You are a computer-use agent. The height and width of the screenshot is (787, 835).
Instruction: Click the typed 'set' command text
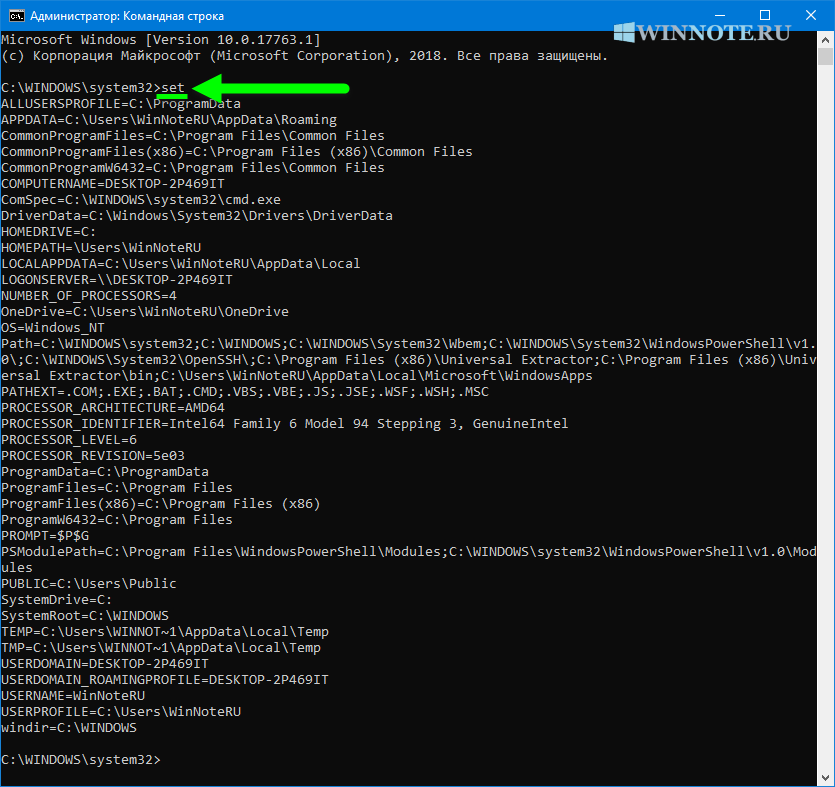tap(173, 88)
